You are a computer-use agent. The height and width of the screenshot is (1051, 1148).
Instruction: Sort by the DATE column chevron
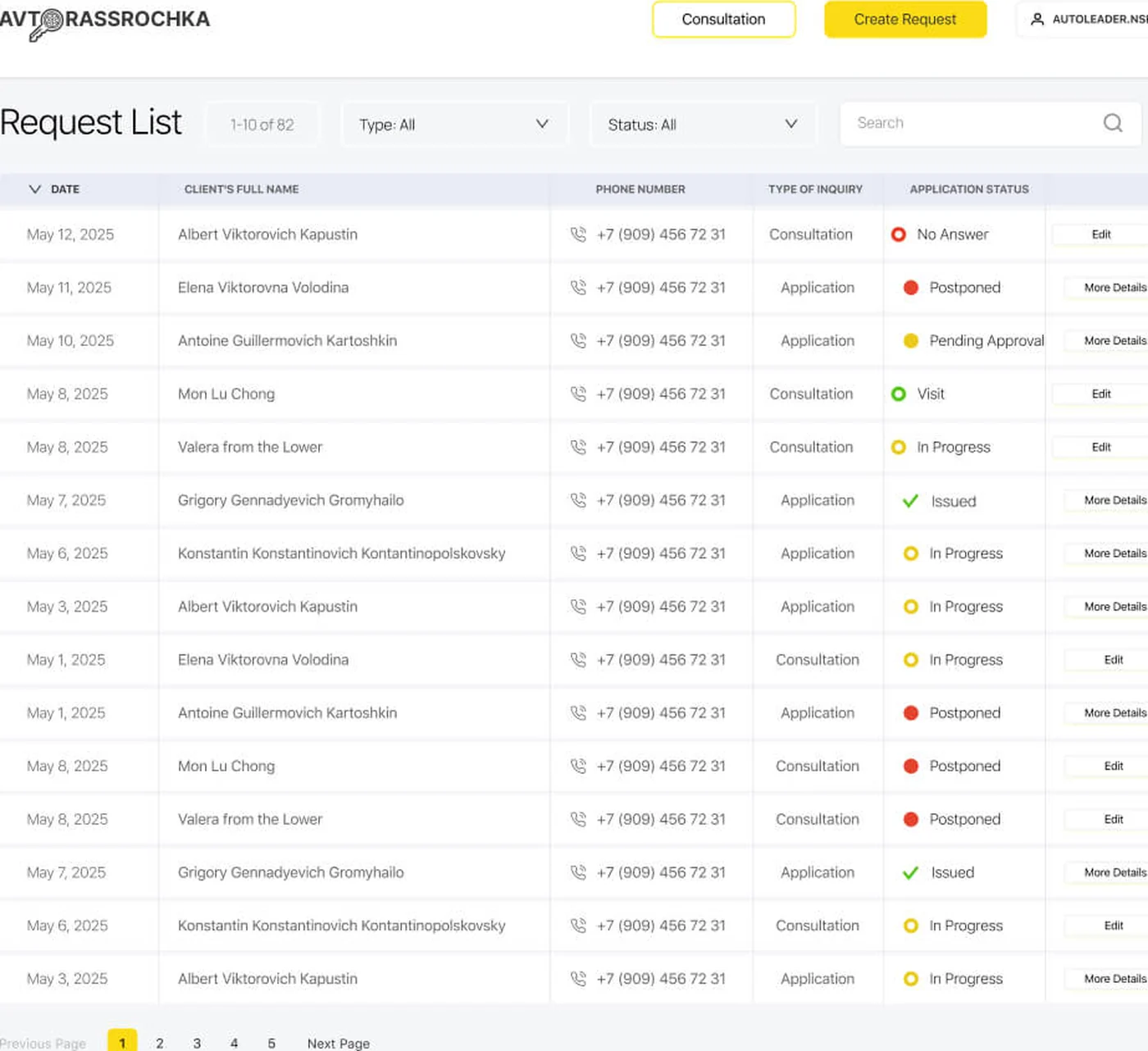(x=34, y=189)
